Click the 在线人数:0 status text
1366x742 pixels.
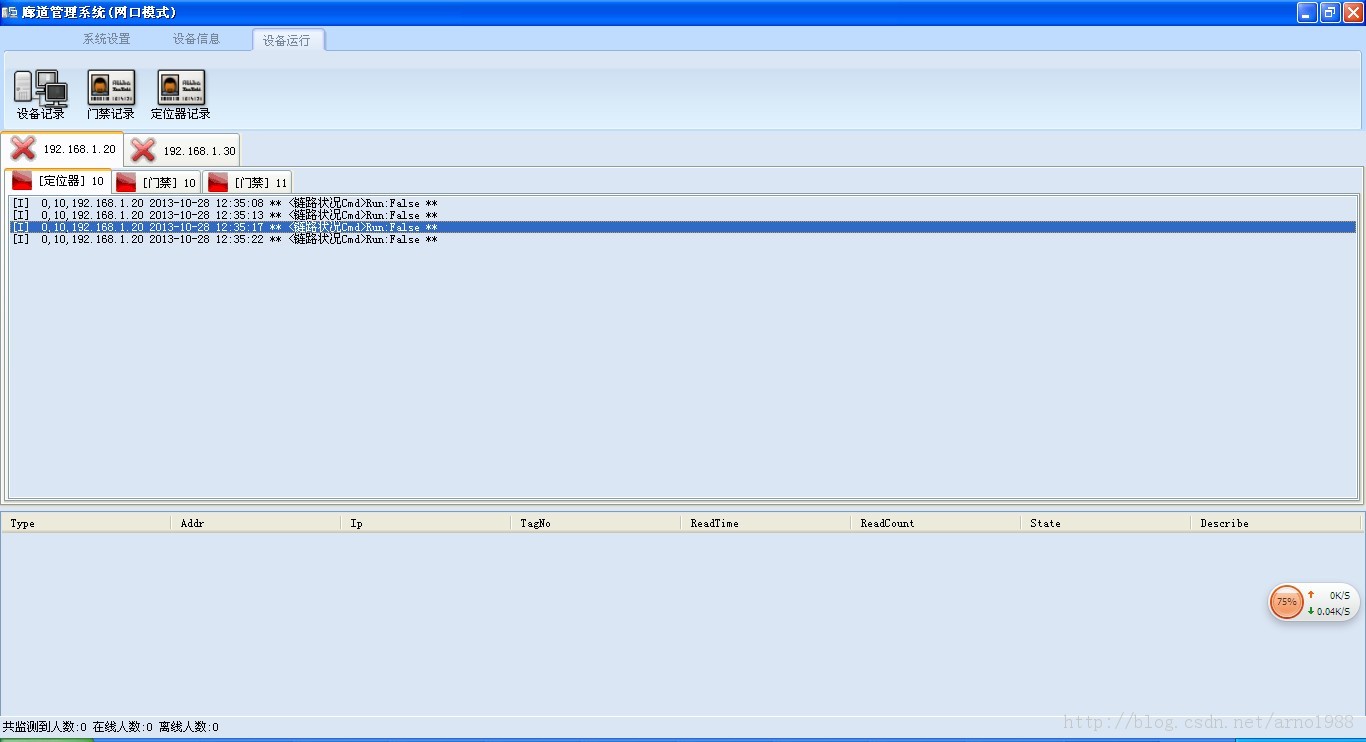(x=123, y=727)
